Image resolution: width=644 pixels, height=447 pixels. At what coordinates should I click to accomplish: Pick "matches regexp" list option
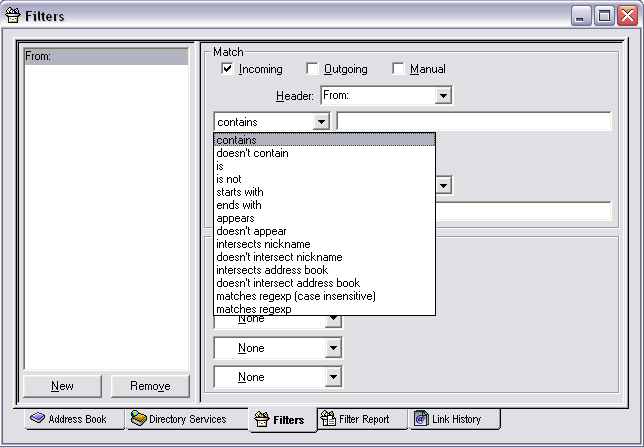point(254,309)
